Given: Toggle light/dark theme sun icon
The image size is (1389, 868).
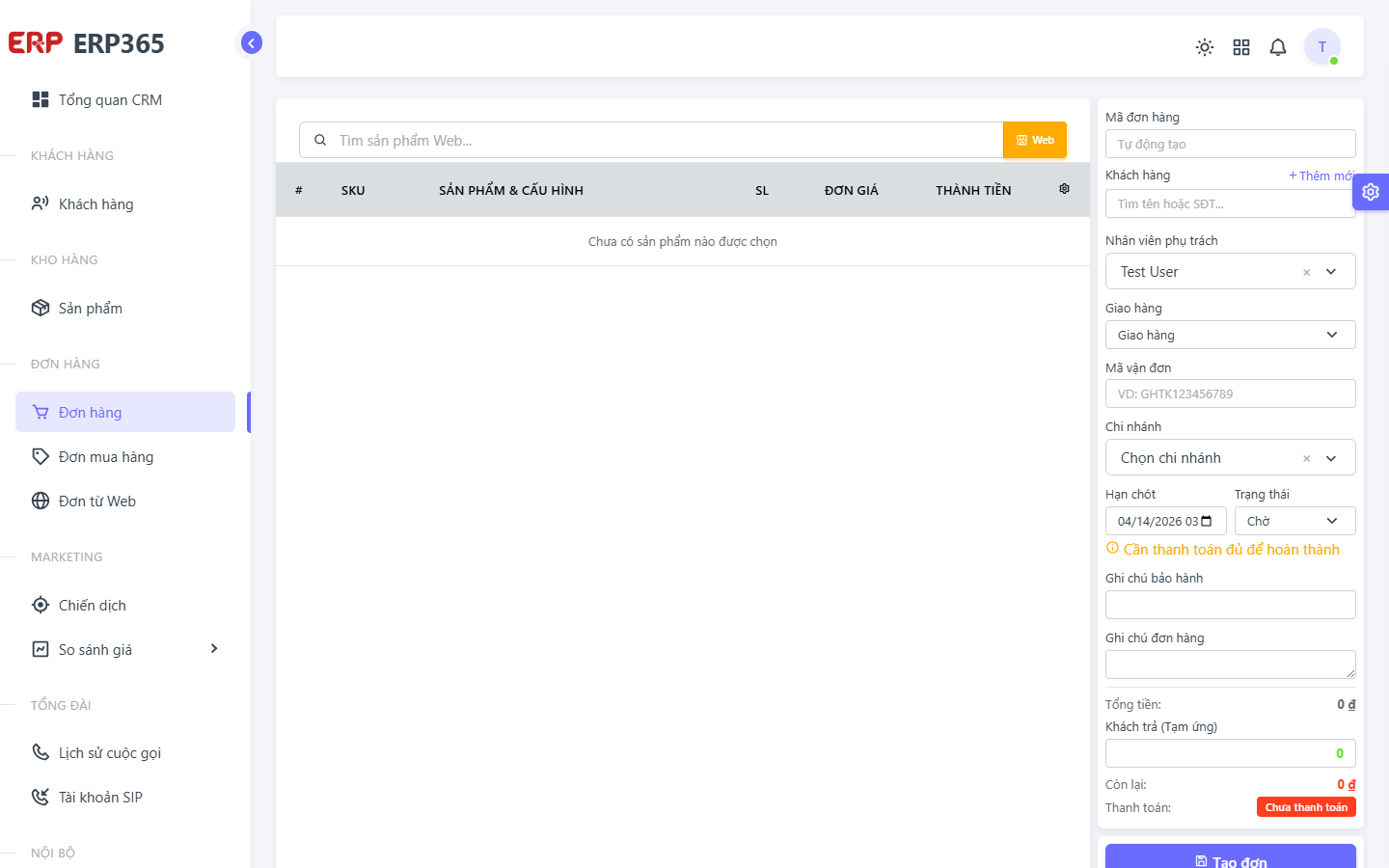Looking at the screenshot, I should click(1205, 47).
